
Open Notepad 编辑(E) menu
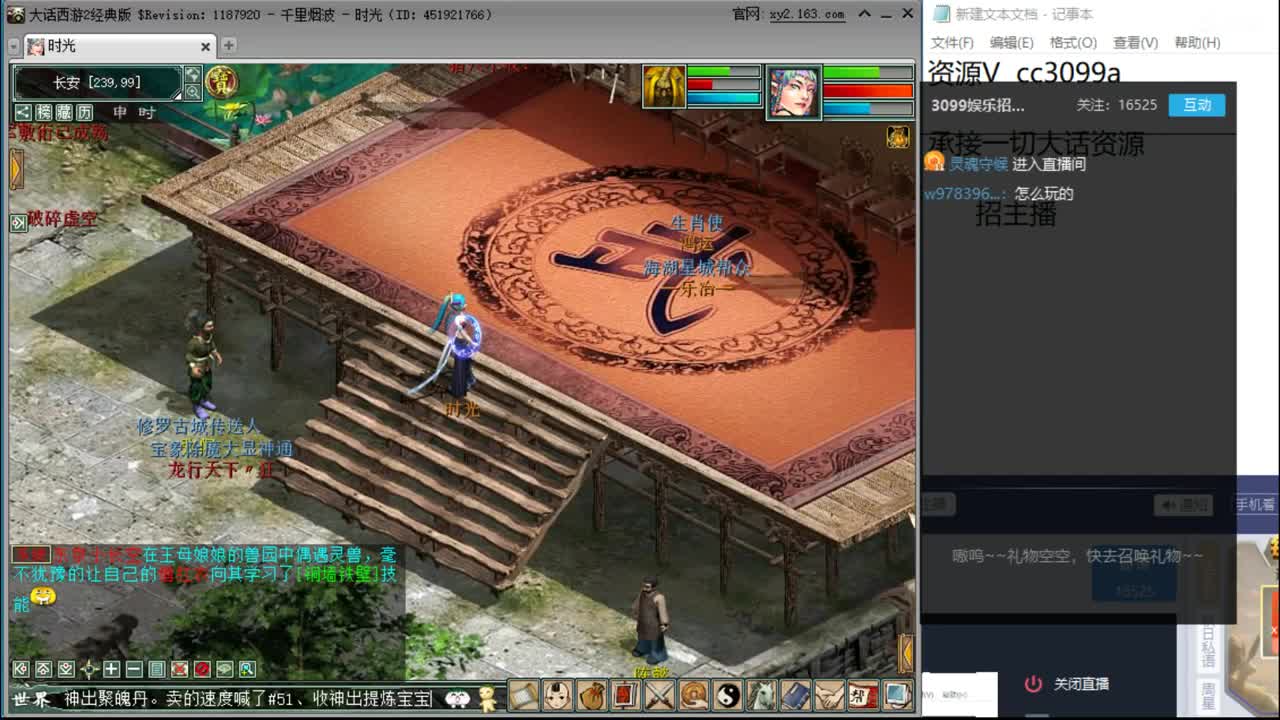[x=1011, y=43]
